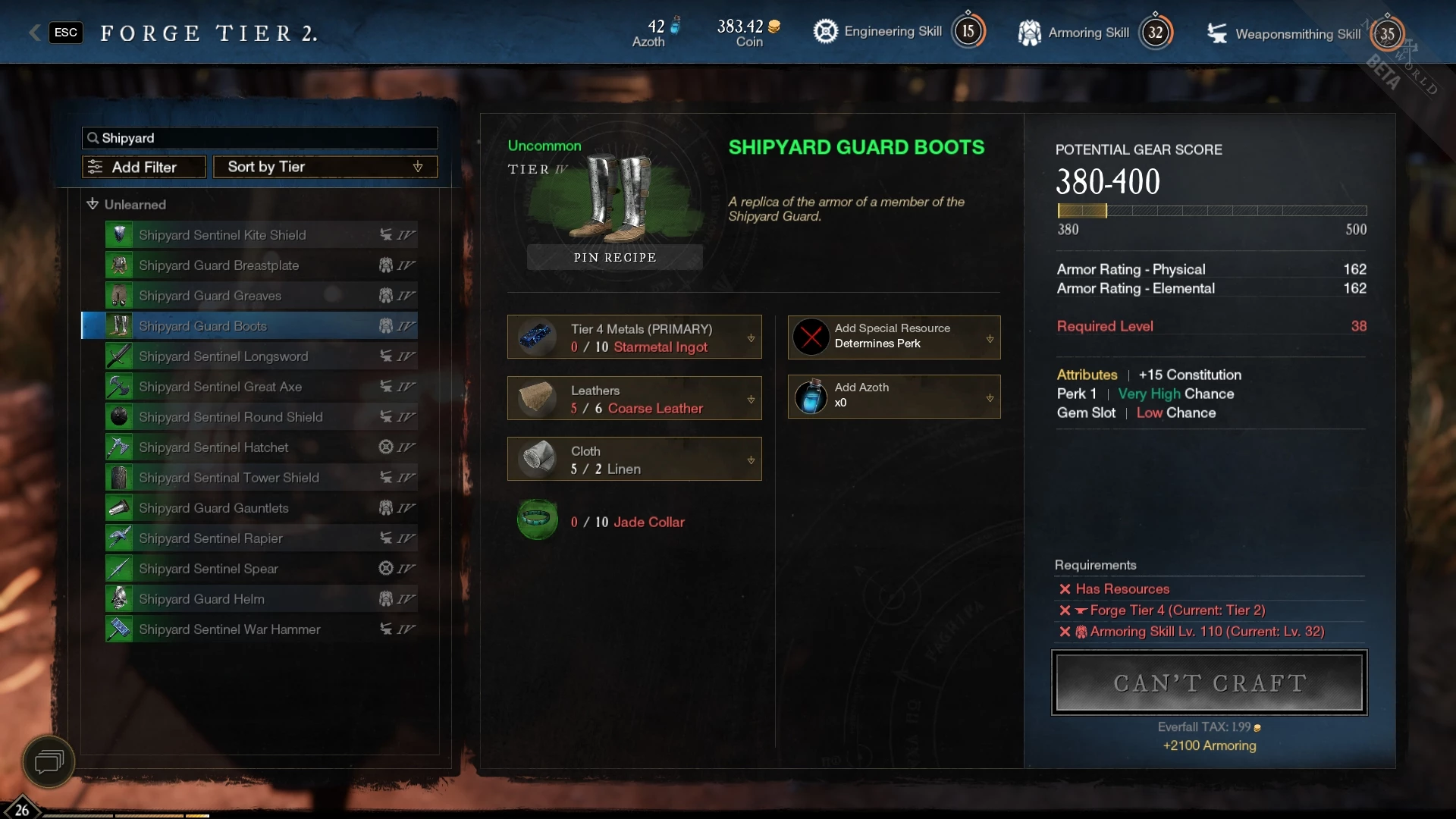Select Shipyard Sentinel Longsword recipe

click(262, 356)
